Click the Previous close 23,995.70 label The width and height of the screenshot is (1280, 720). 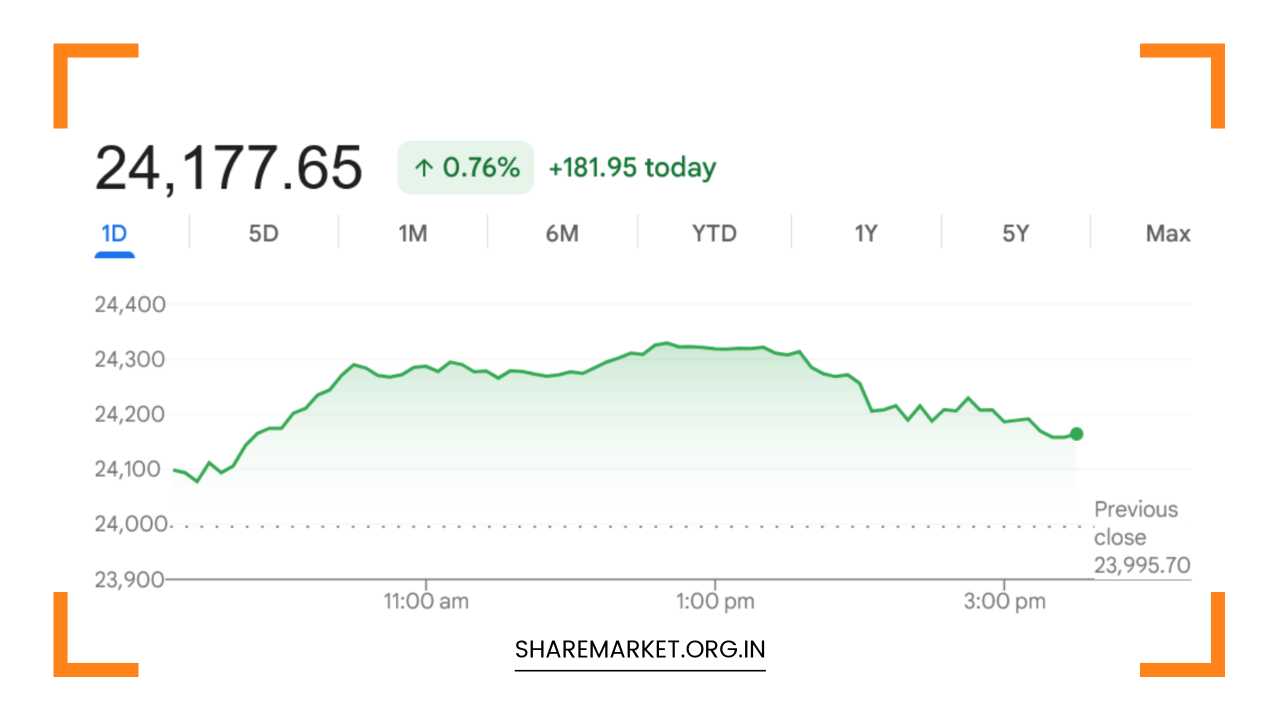(x=1141, y=538)
